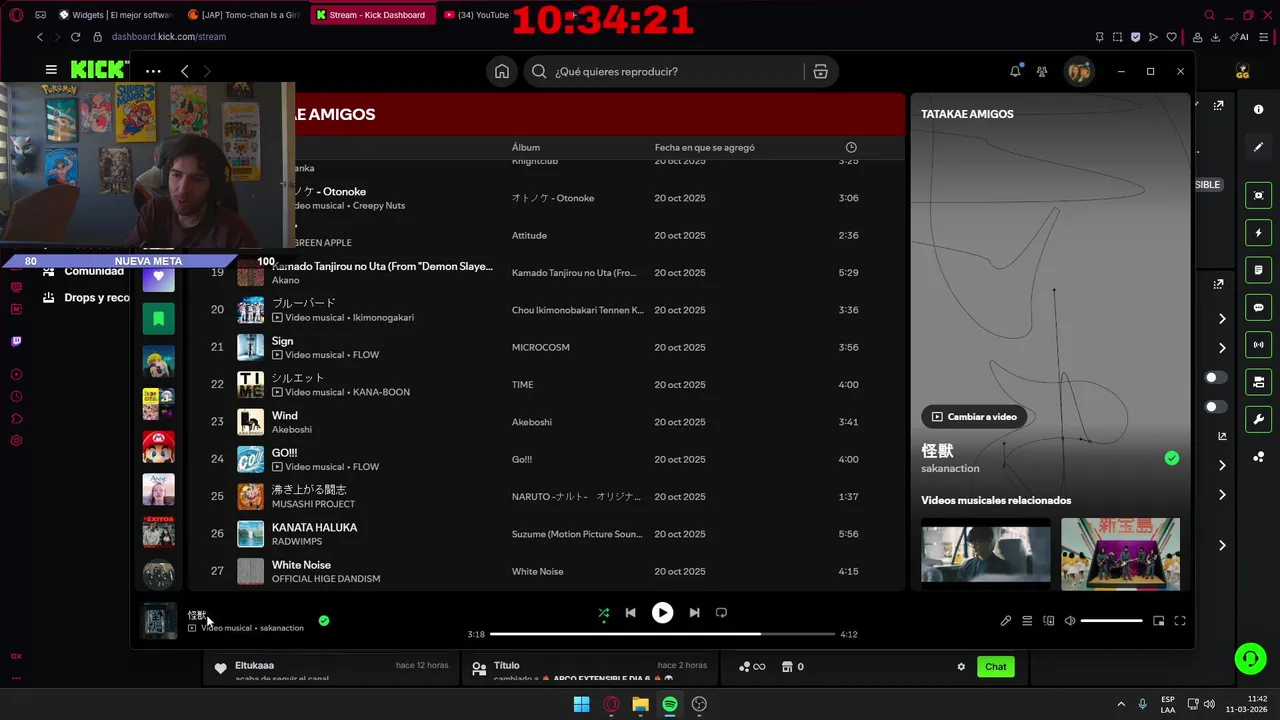The width and height of the screenshot is (1280, 720).
Task: Open the lyrics microphone icon
Action: pos(1006,621)
